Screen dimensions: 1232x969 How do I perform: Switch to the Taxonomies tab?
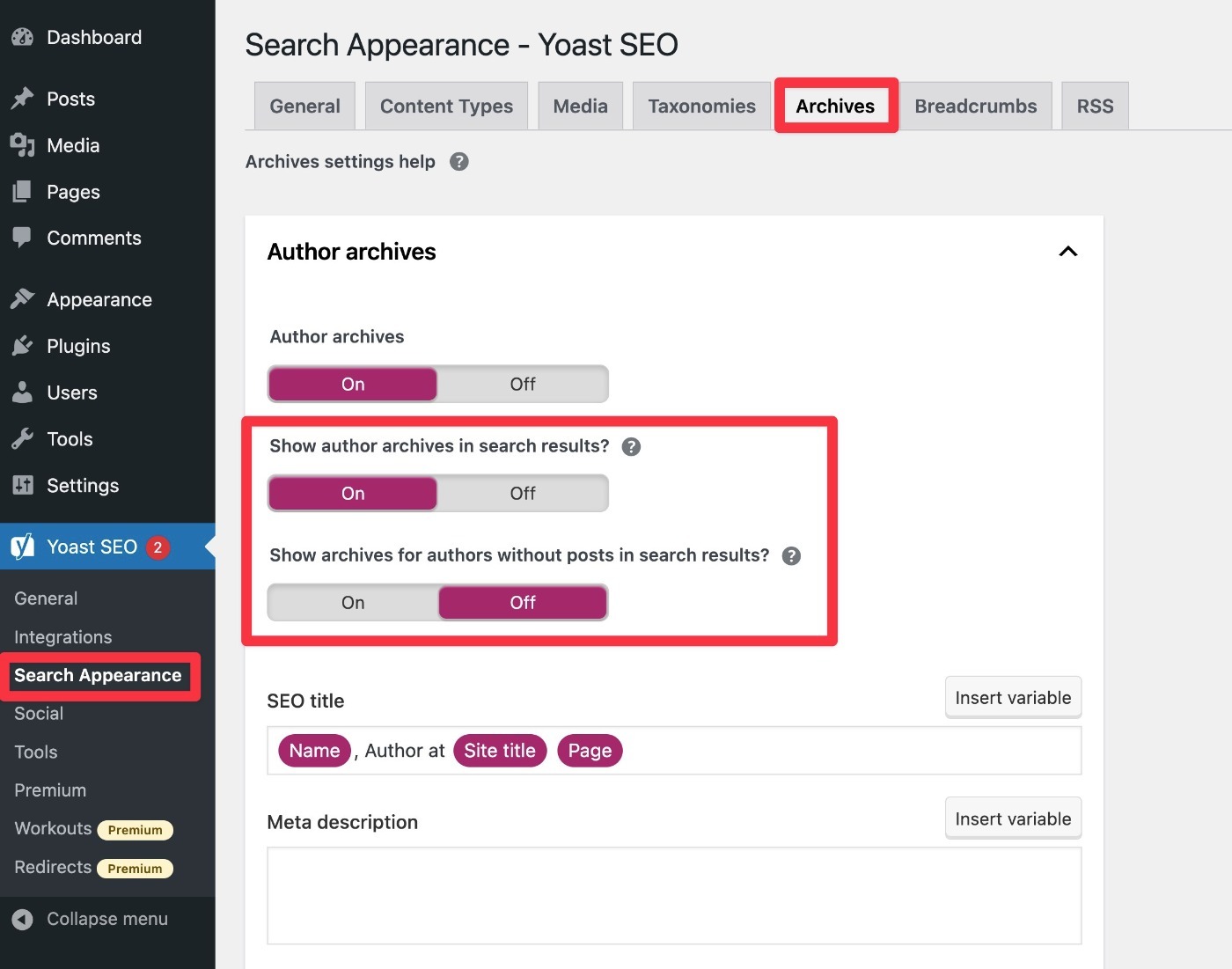tap(701, 106)
